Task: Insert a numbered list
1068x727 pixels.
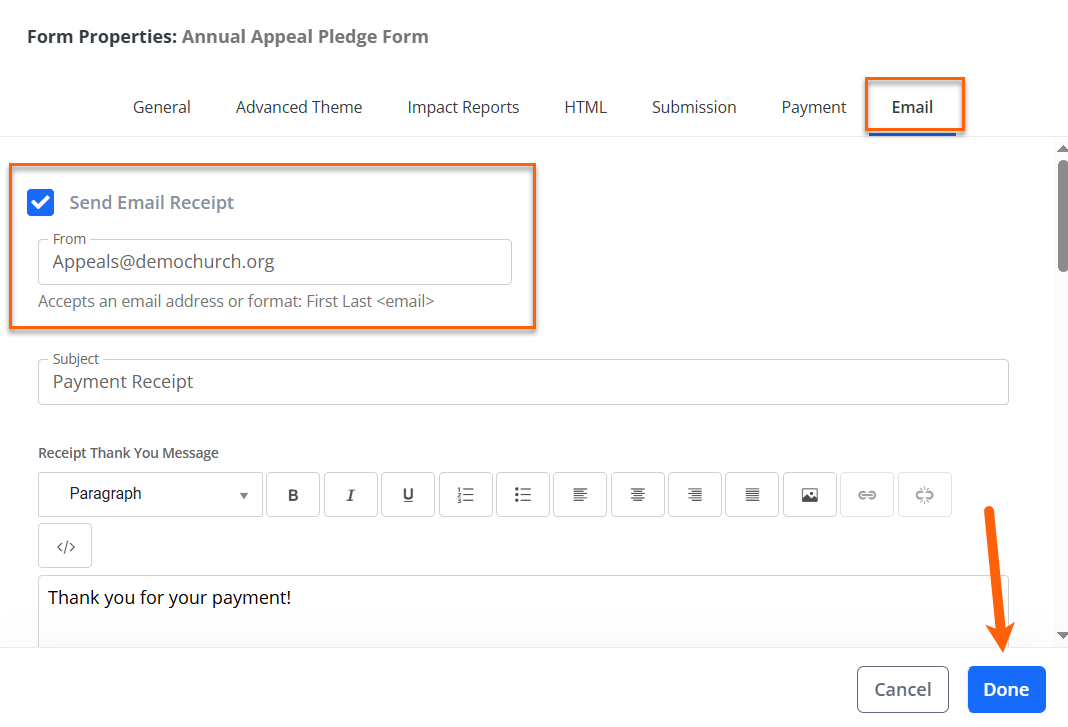Action: tap(465, 495)
